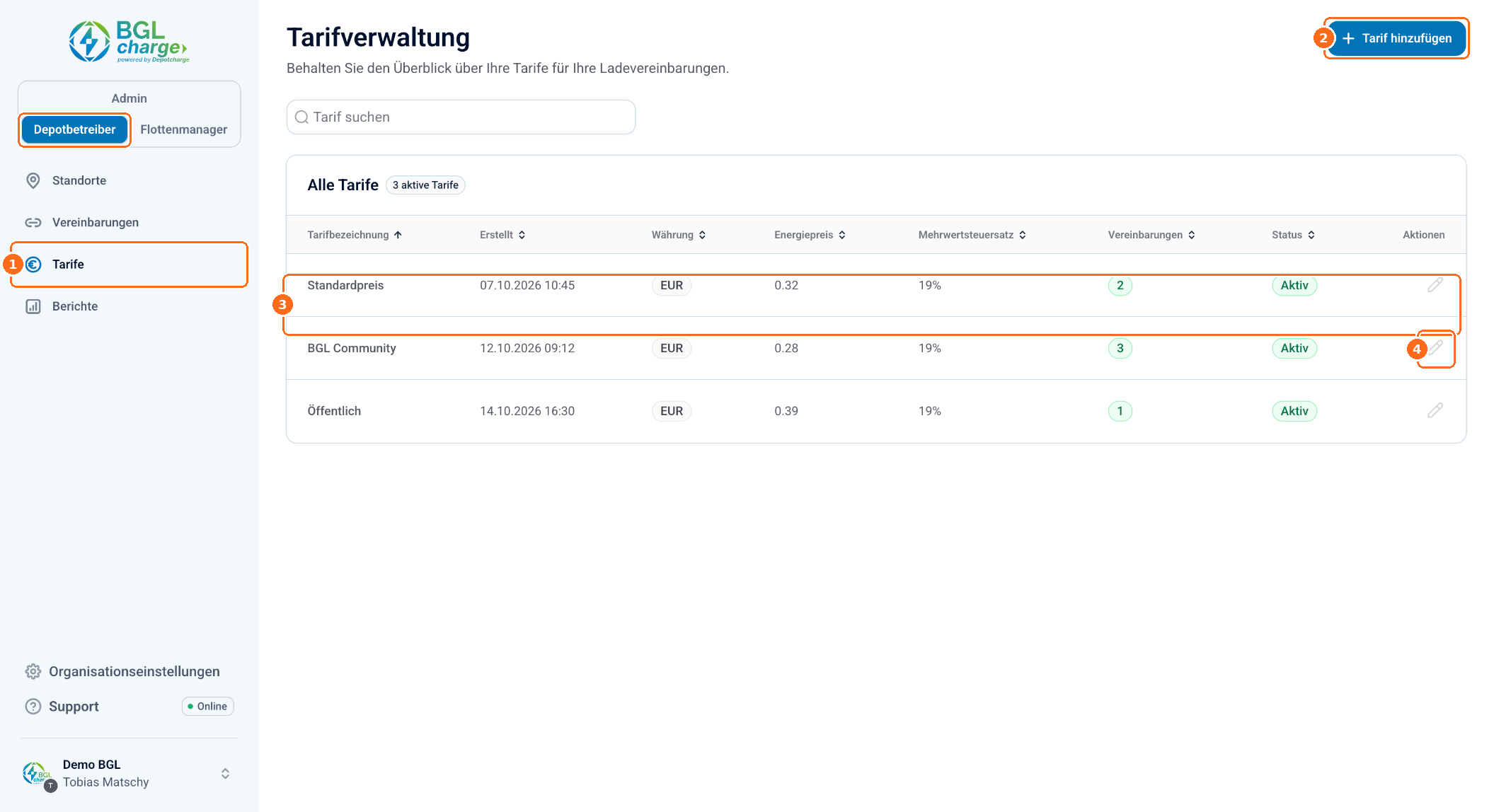Click the BGL charge logo
The width and height of the screenshot is (1494, 812).
(129, 42)
